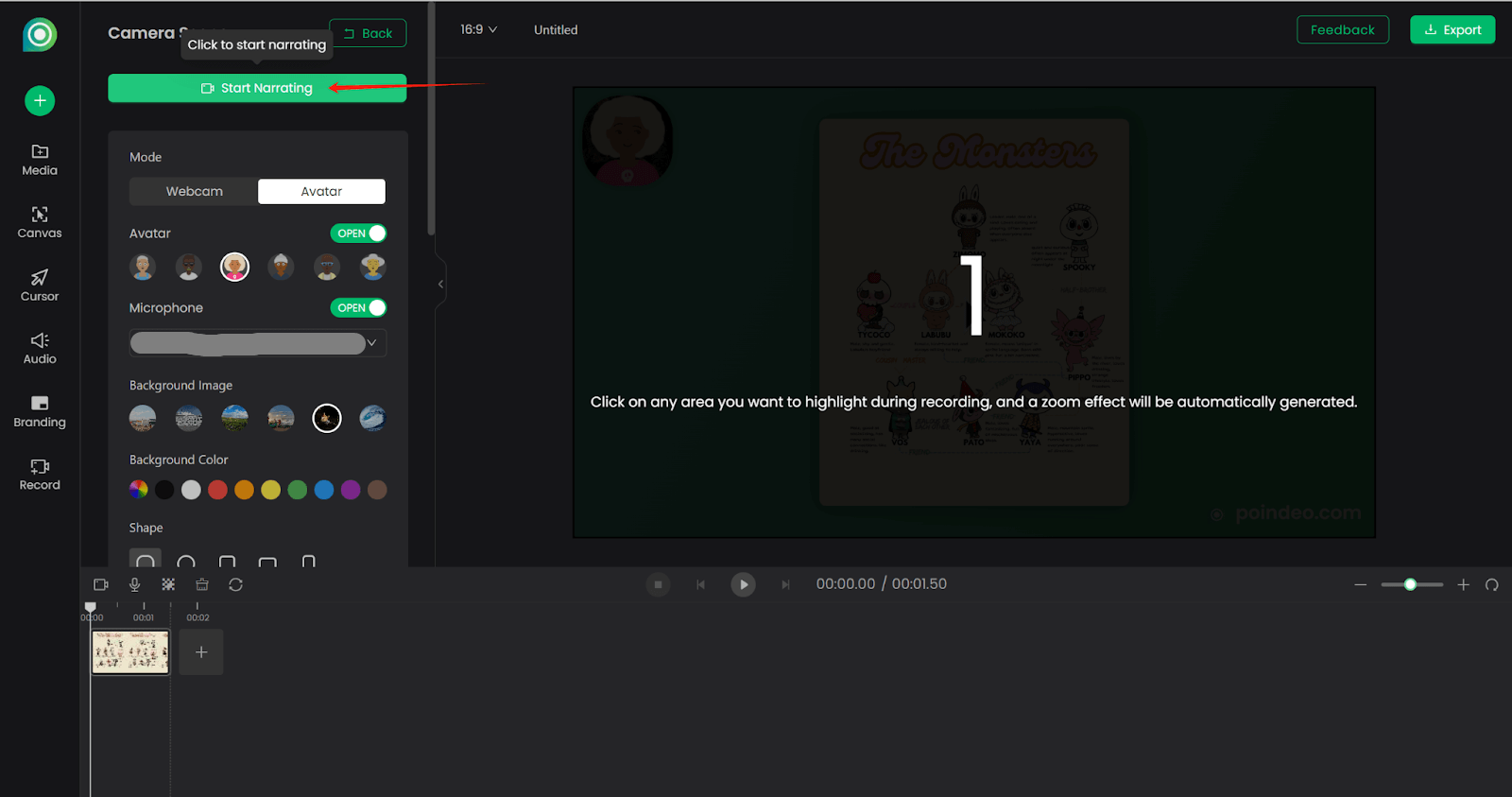1512x797 pixels.
Task: Choose blue background color
Action: (x=323, y=490)
